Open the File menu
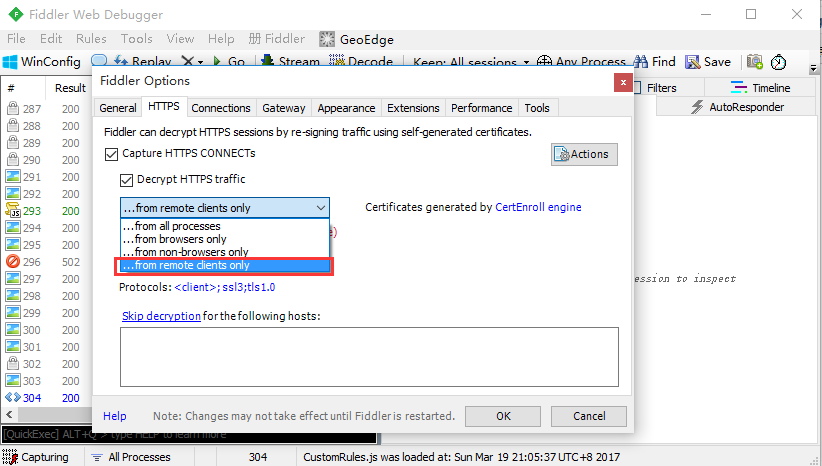 (x=16, y=39)
